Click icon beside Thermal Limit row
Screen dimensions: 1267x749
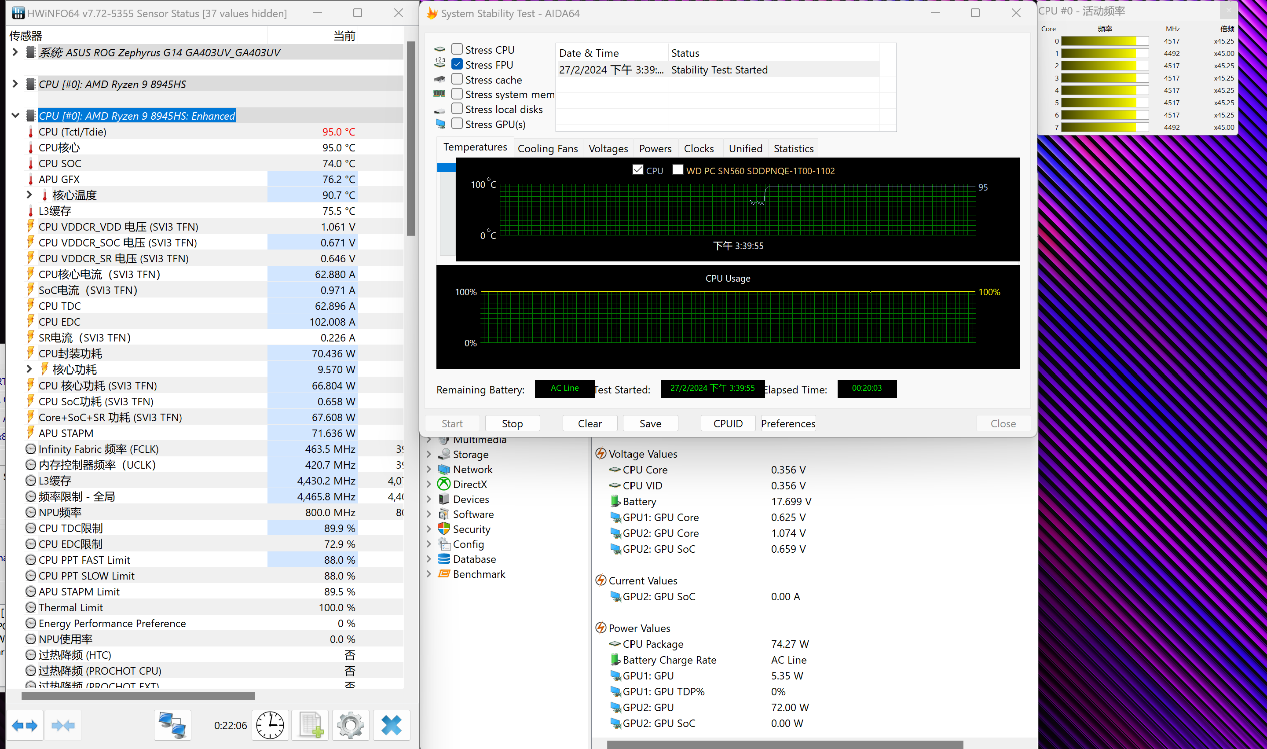coord(30,607)
